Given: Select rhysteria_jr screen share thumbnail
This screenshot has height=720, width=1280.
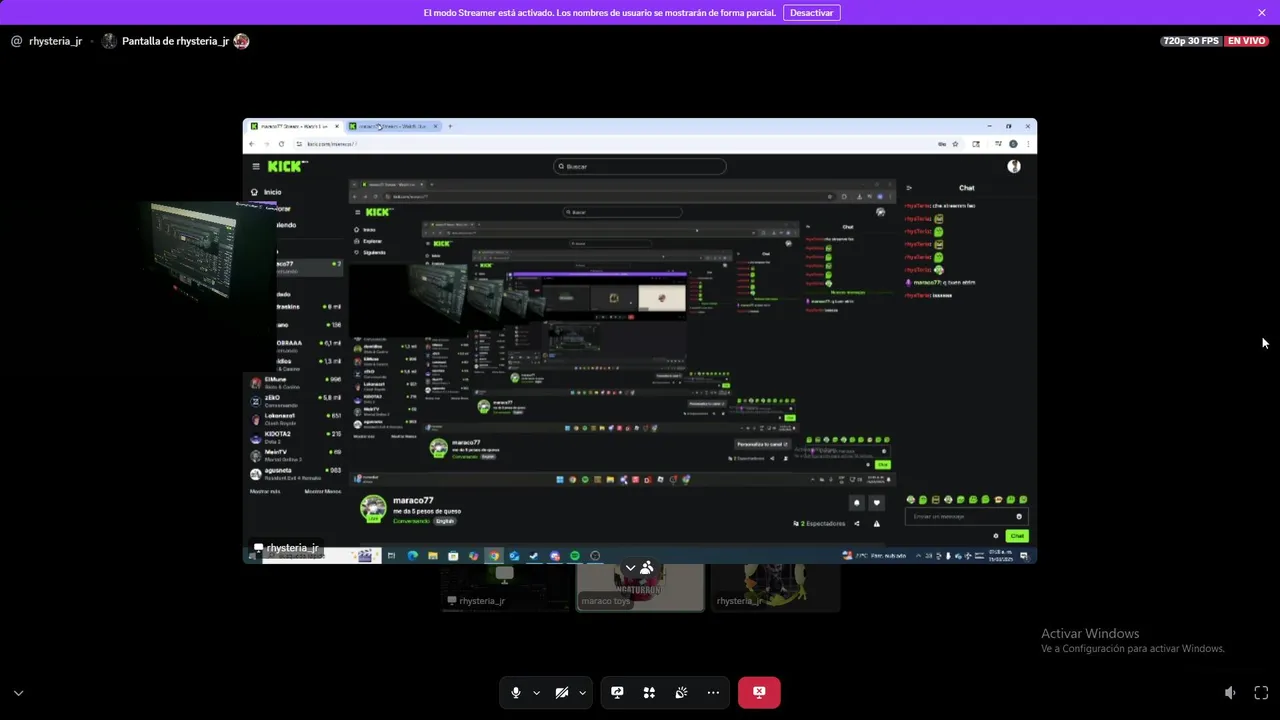Looking at the screenshot, I should [505, 587].
